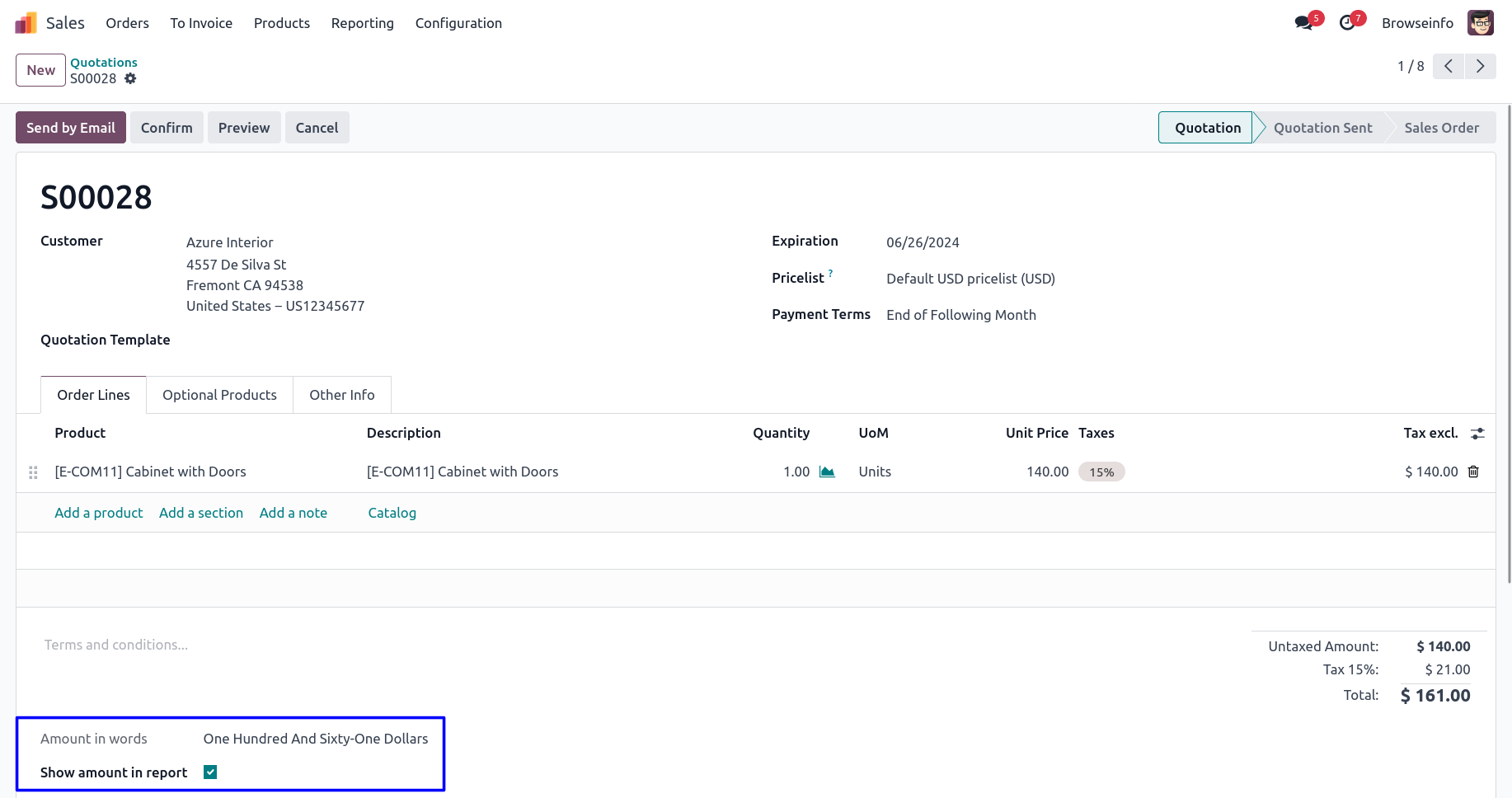This screenshot has height=798, width=1512.
Task: Uncheck Show amount in report checkbox
Action: [x=210, y=772]
